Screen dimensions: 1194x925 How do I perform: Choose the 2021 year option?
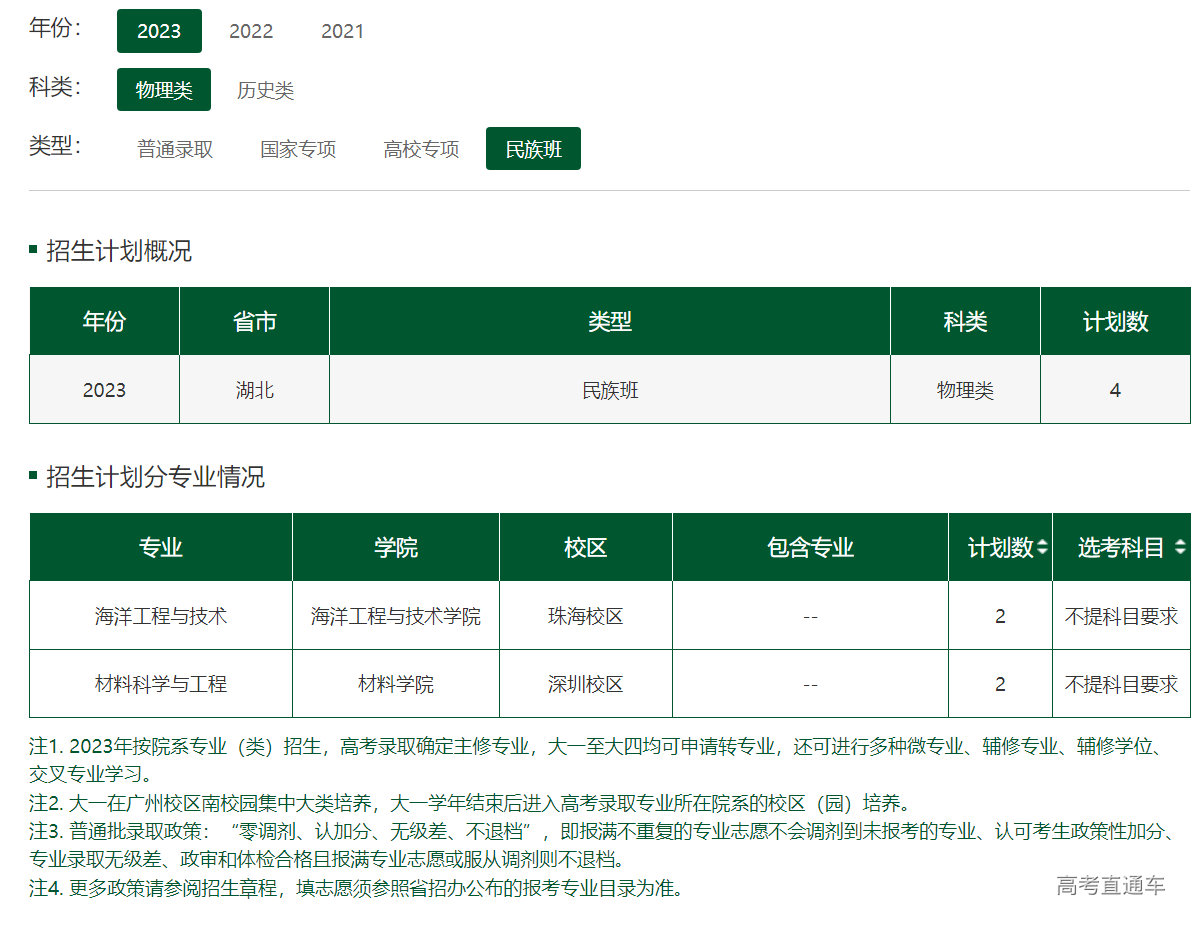click(x=342, y=31)
